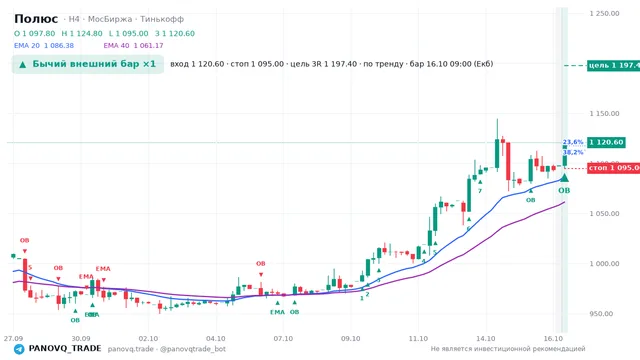This screenshot has height=360, width=640.
Task: Click the large green OB triangle on latest bar
Action: tap(564, 178)
